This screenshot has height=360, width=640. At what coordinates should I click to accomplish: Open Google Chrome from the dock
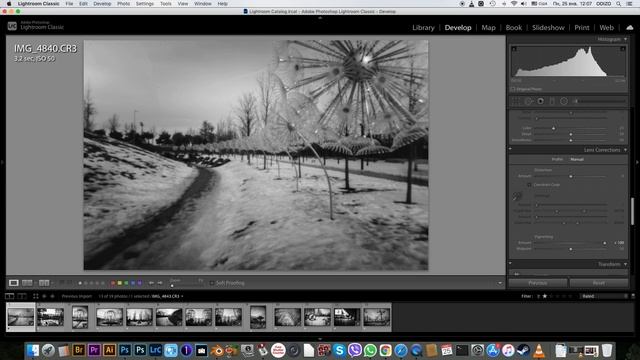(x=385, y=350)
